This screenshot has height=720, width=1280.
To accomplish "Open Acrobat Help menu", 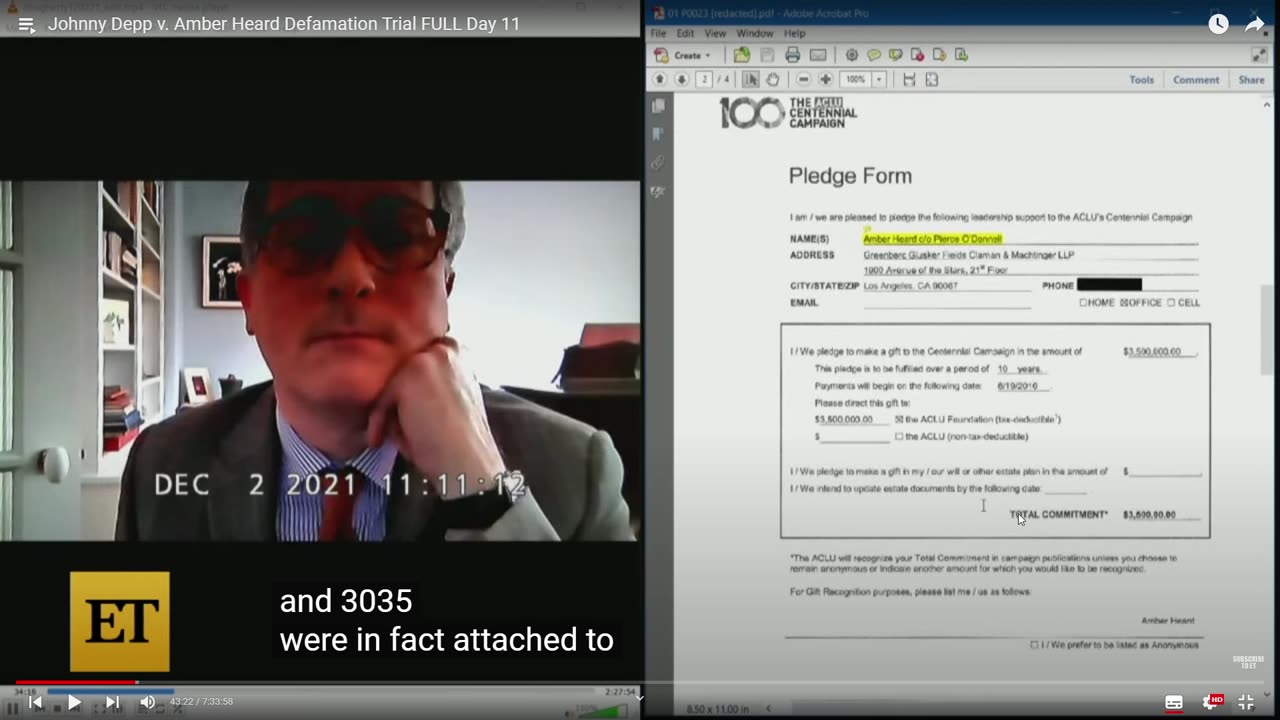I will coord(794,33).
